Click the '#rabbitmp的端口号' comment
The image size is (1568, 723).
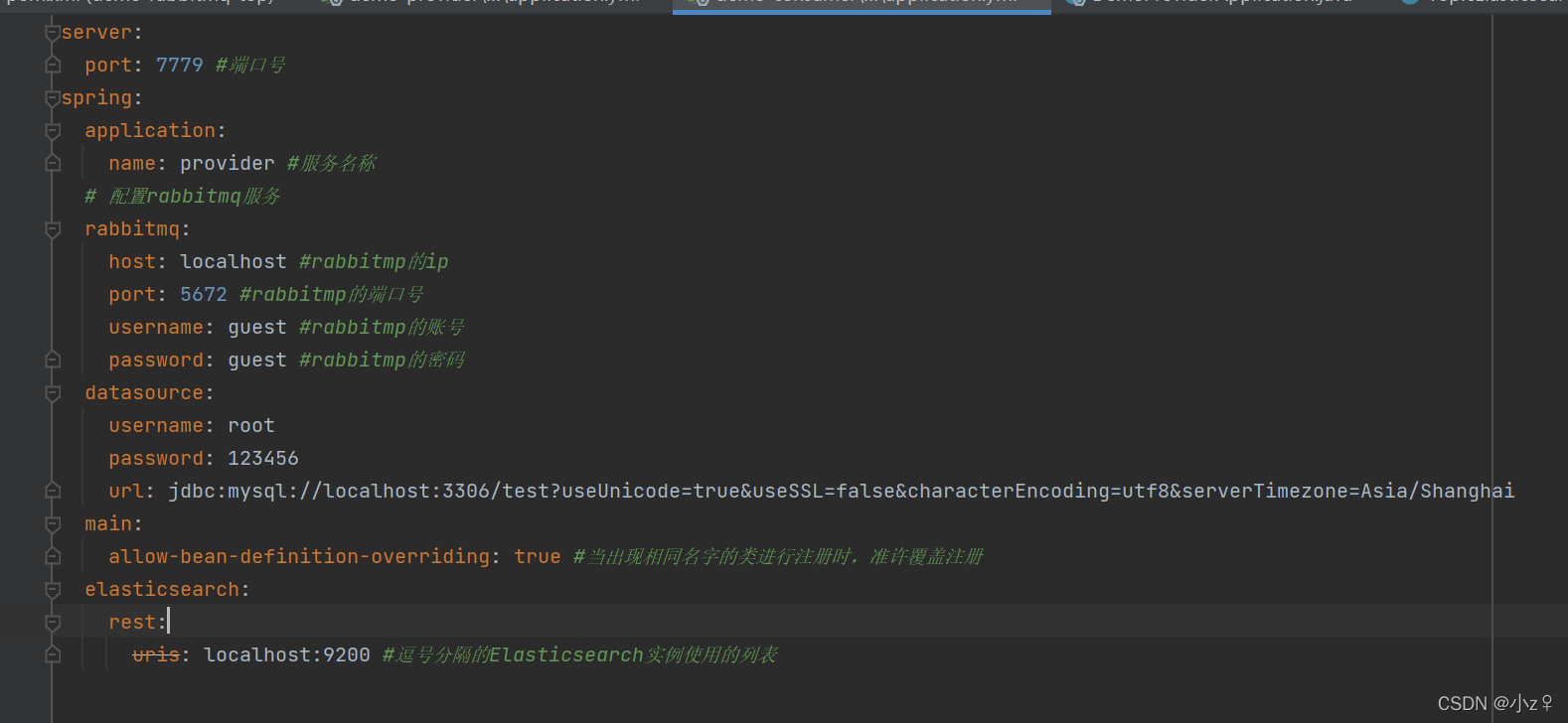(x=332, y=295)
